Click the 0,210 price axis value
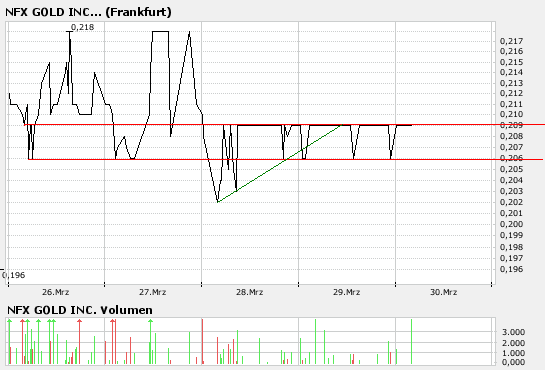Viewport: 545px width, 384px height. (511, 114)
